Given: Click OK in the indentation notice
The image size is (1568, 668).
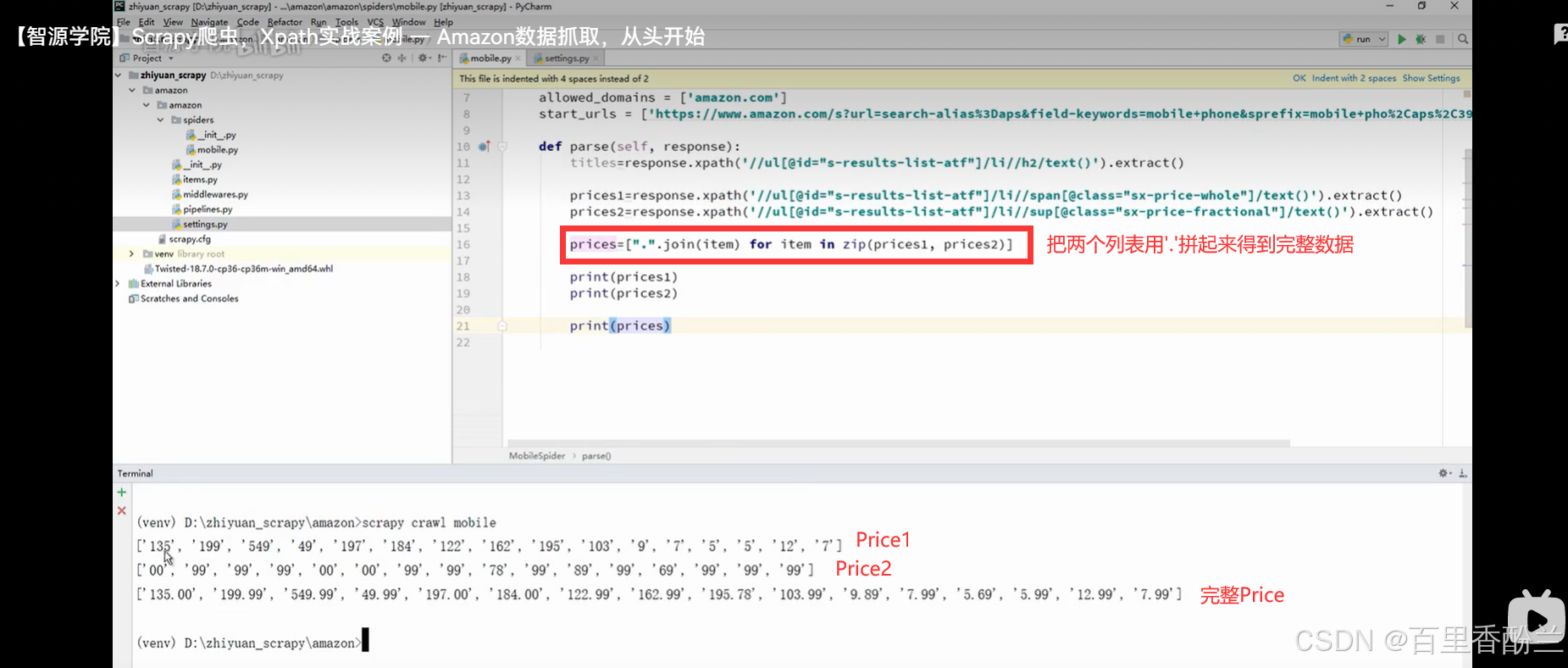Looking at the screenshot, I should pyautogui.click(x=1299, y=78).
